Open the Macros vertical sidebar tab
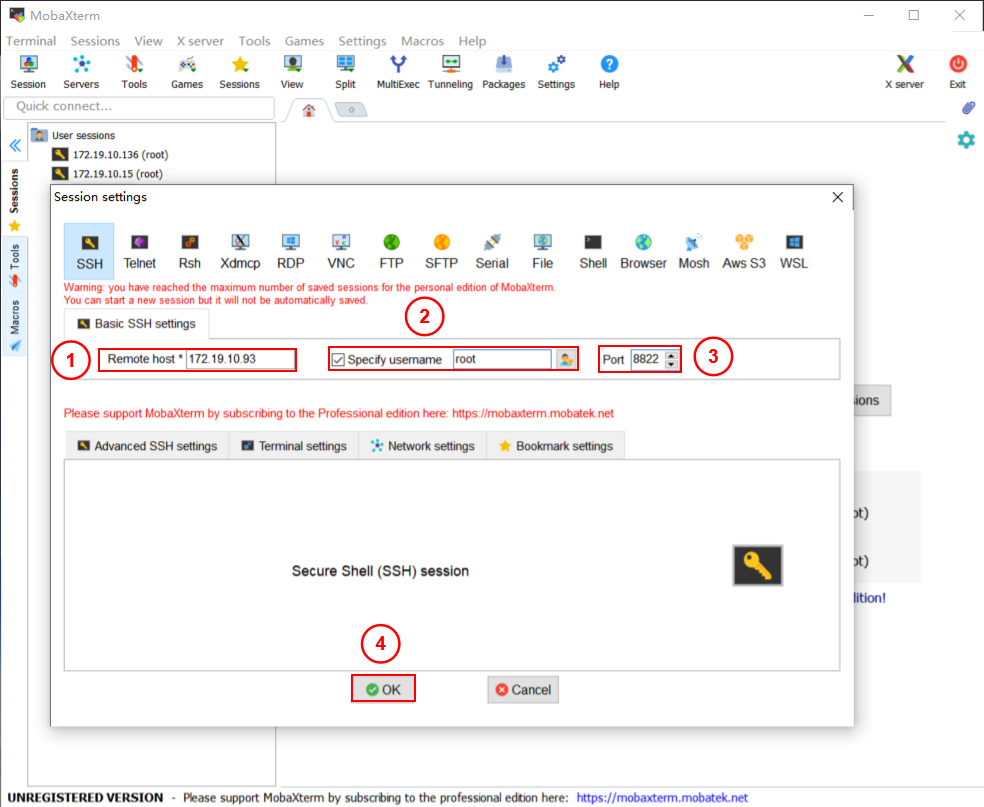Image resolution: width=984 pixels, height=807 pixels. [15, 326]
